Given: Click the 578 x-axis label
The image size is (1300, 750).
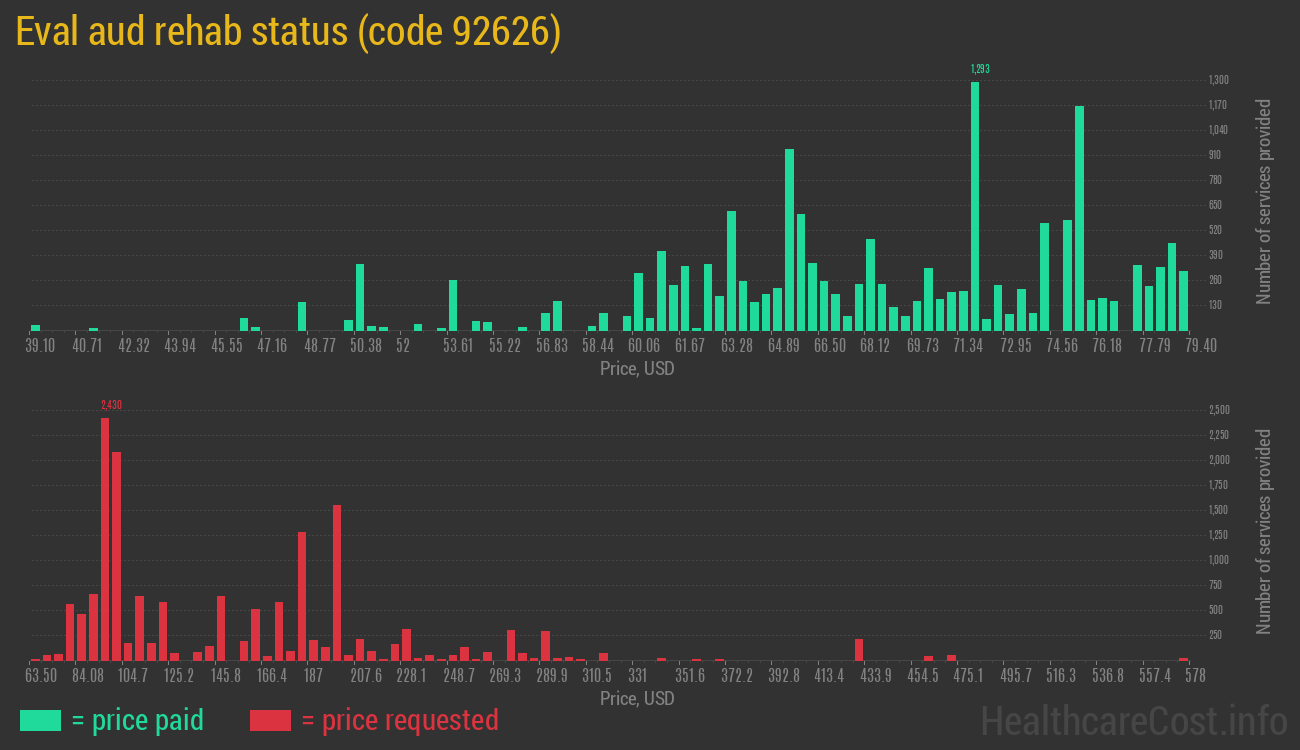Looking at the screenshot, I should click(1194, 676).
